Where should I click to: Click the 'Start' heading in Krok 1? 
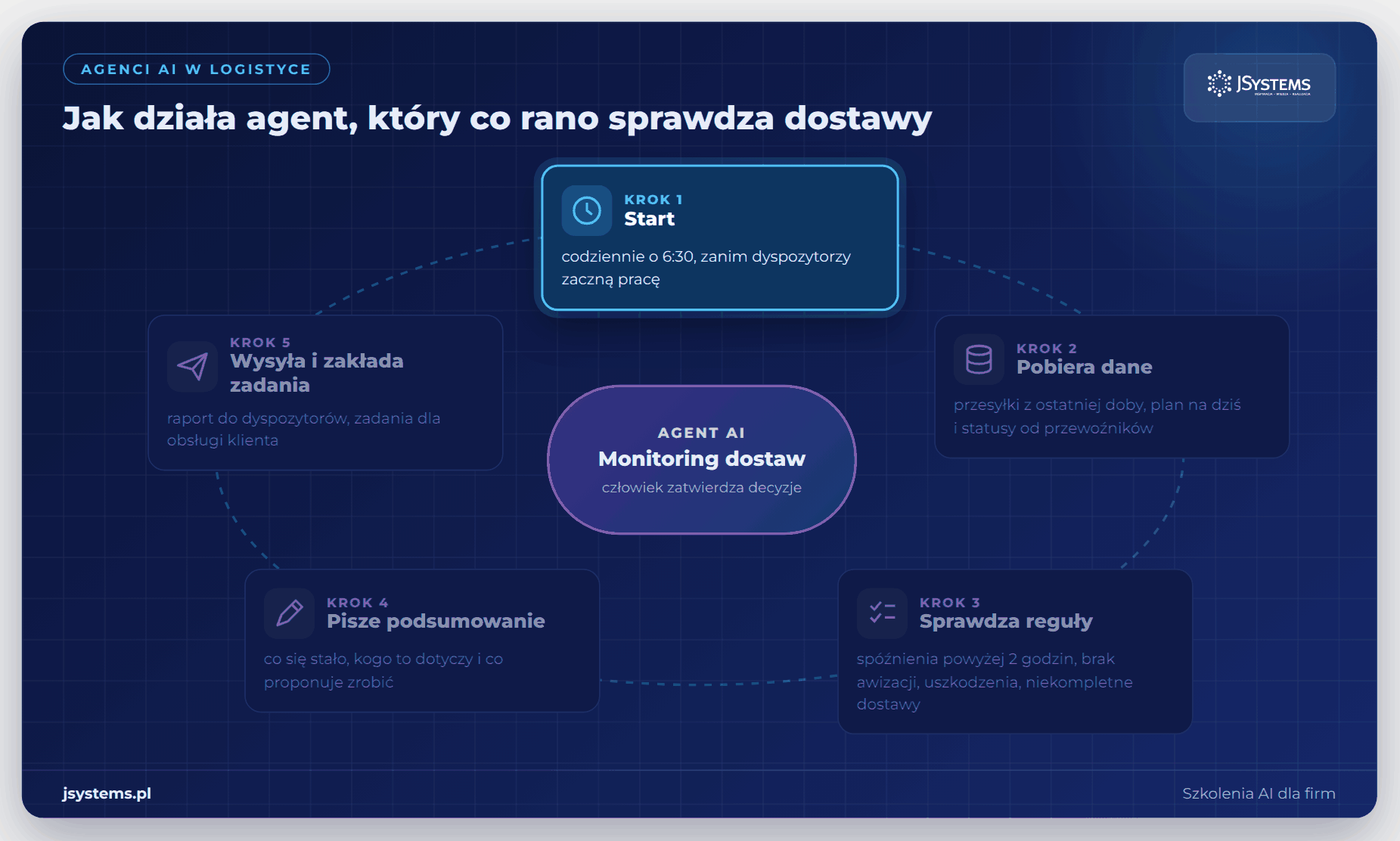click(x=649, y=219)
